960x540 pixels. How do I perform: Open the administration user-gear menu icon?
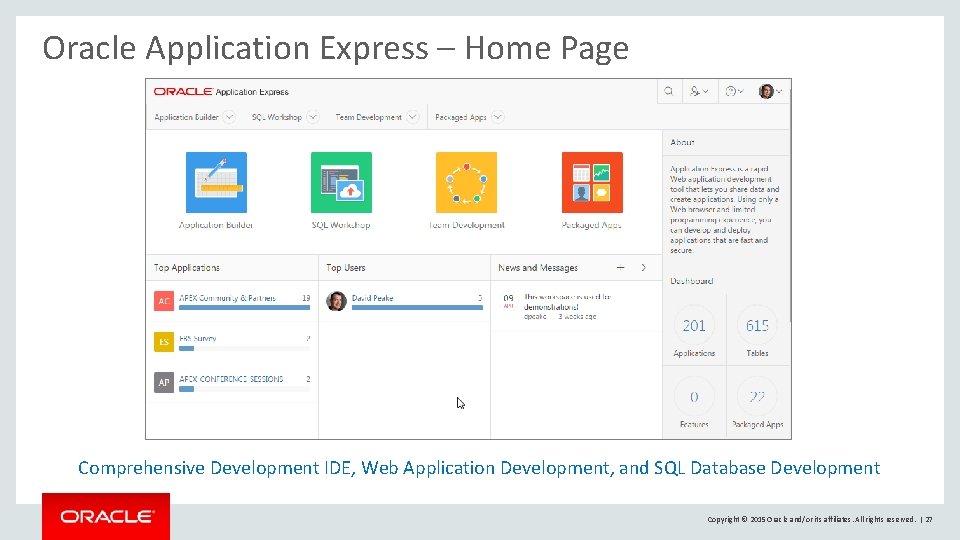point(699,91)
